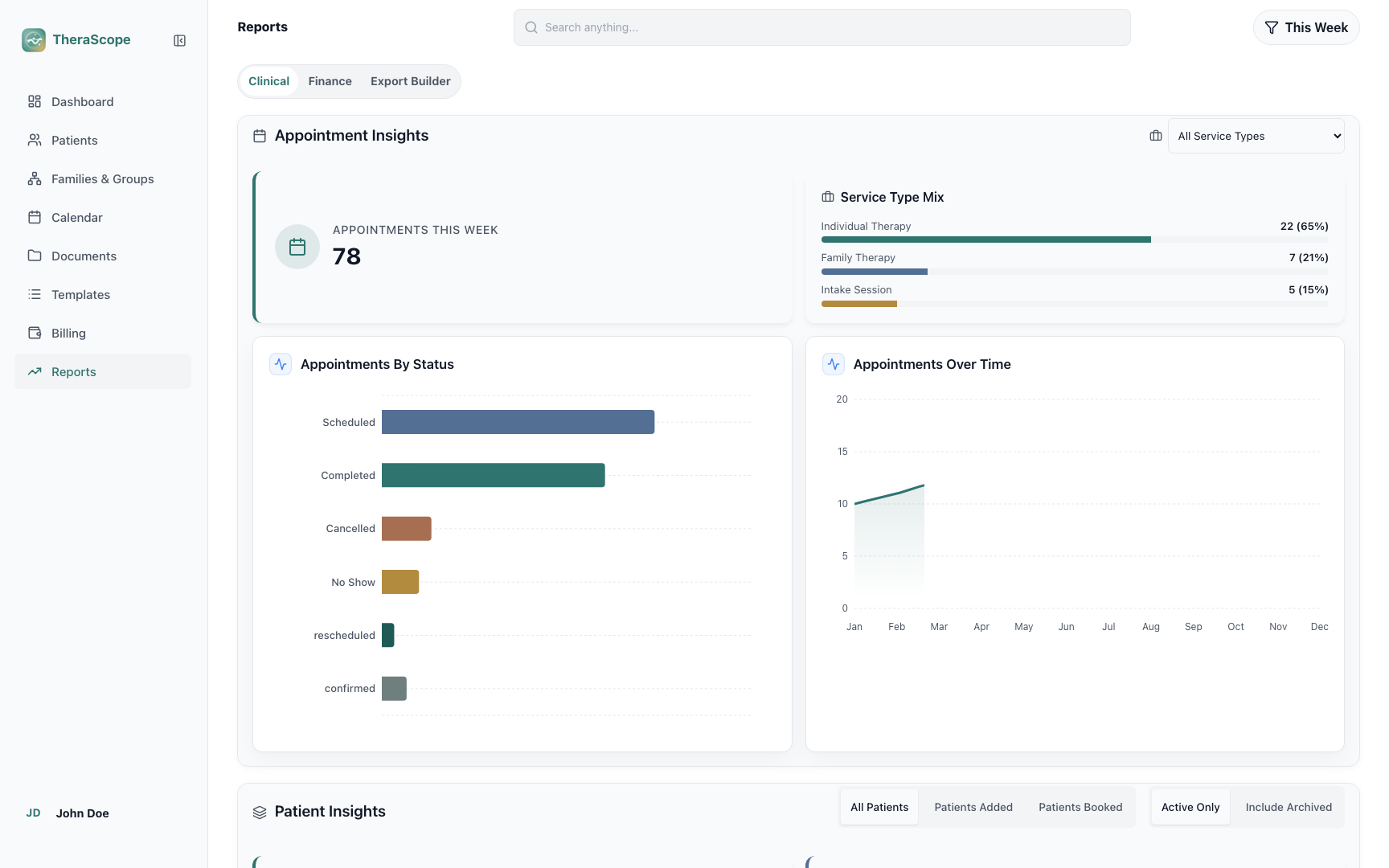Screen dimensions: 1389x868
Task: Click the search magnifier icon
Action: (x=531, y=27)
